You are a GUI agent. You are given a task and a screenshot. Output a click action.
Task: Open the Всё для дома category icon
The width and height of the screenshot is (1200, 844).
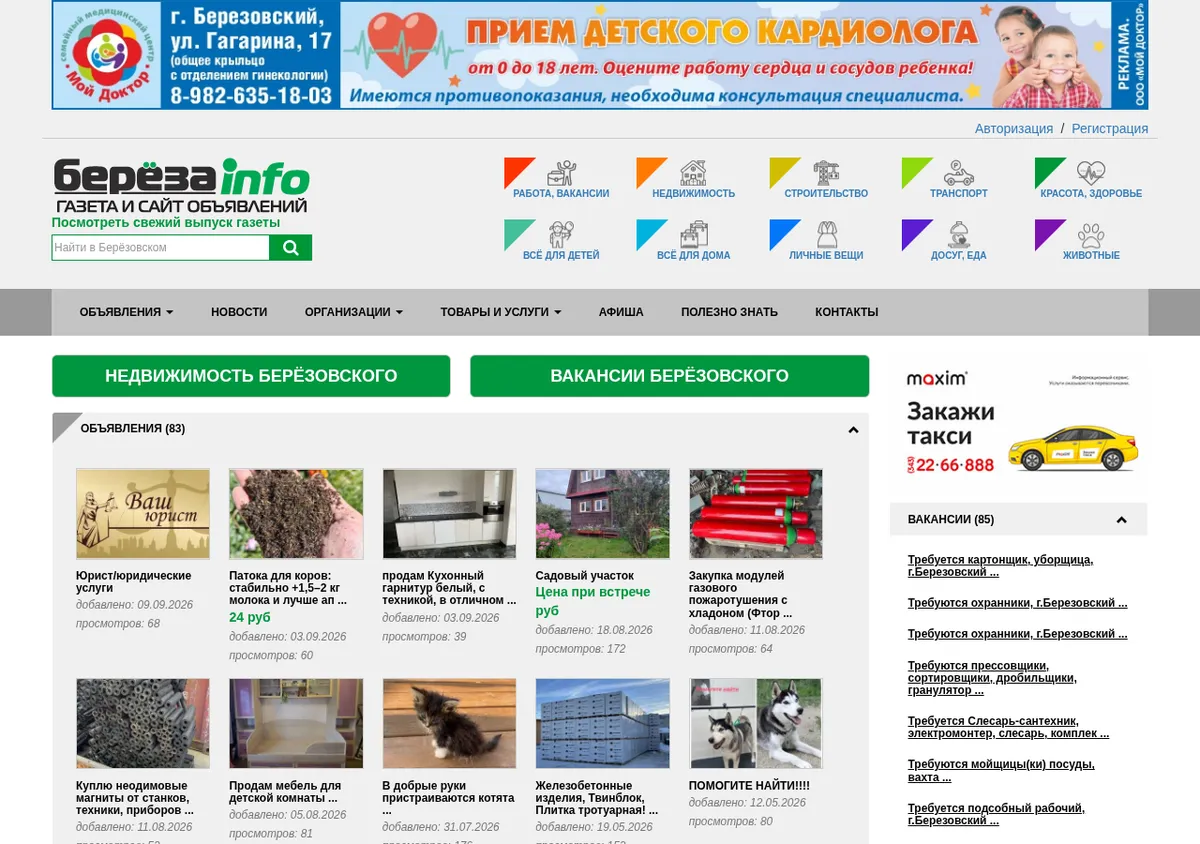click(693, 235)
